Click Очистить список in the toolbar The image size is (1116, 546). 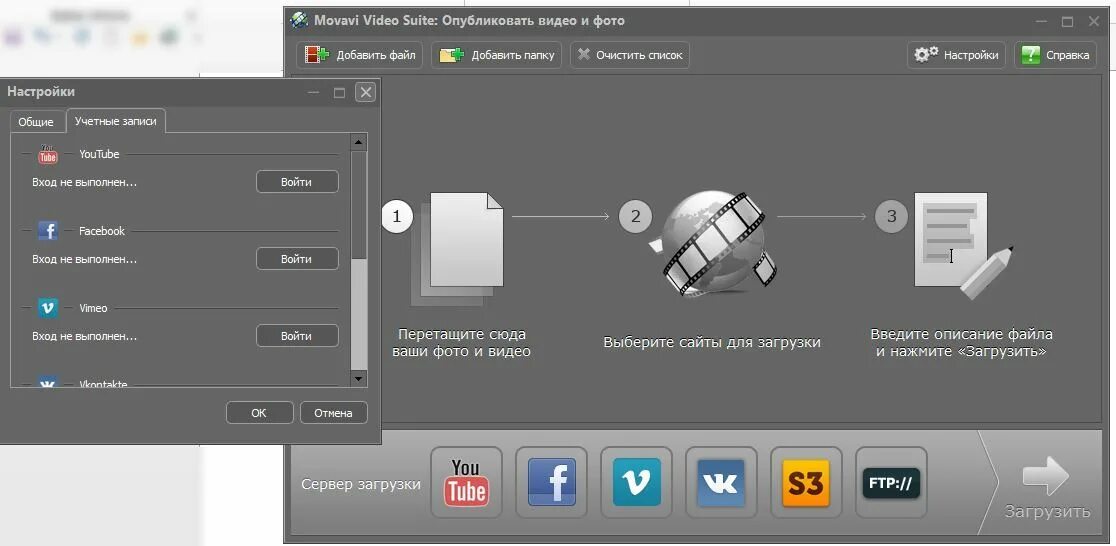click(x=630, y=55)
